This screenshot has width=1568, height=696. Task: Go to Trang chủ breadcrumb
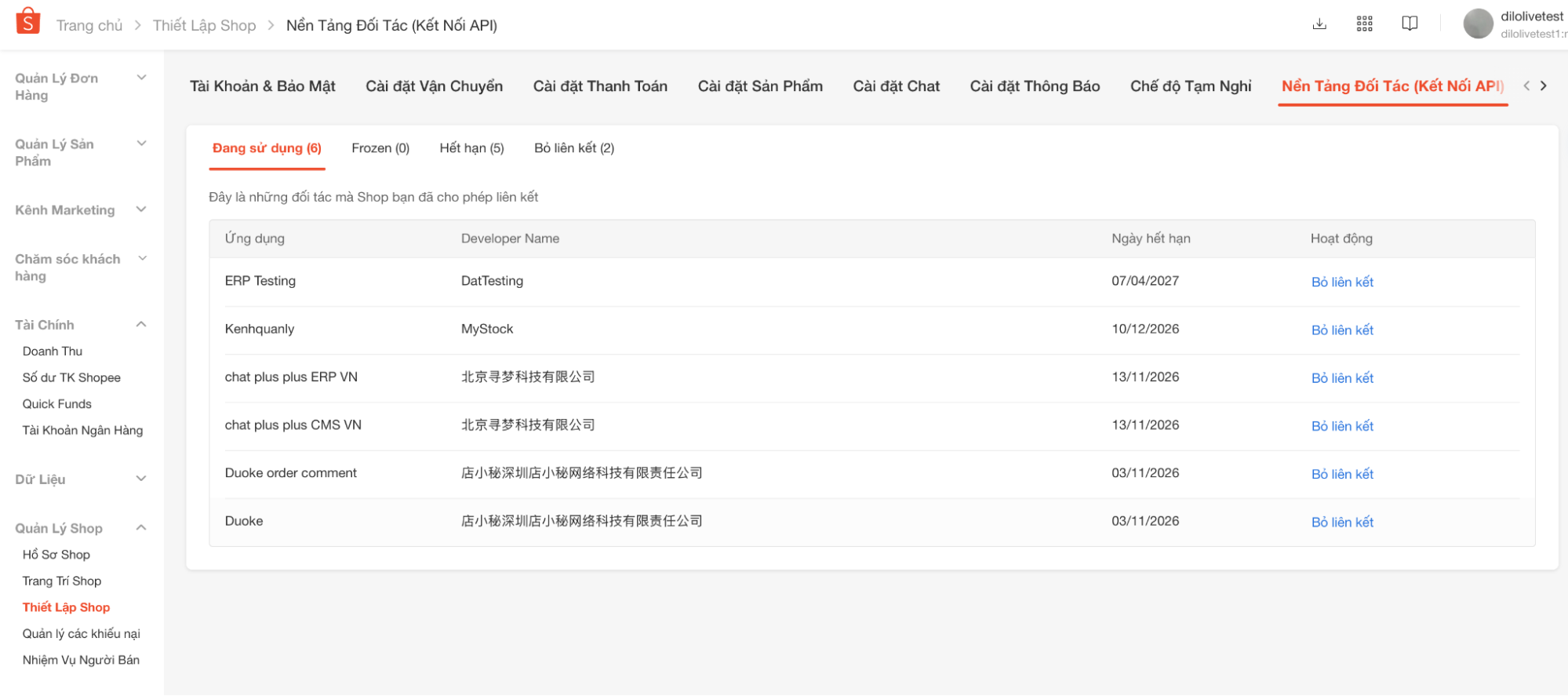(x=89, y=25)
